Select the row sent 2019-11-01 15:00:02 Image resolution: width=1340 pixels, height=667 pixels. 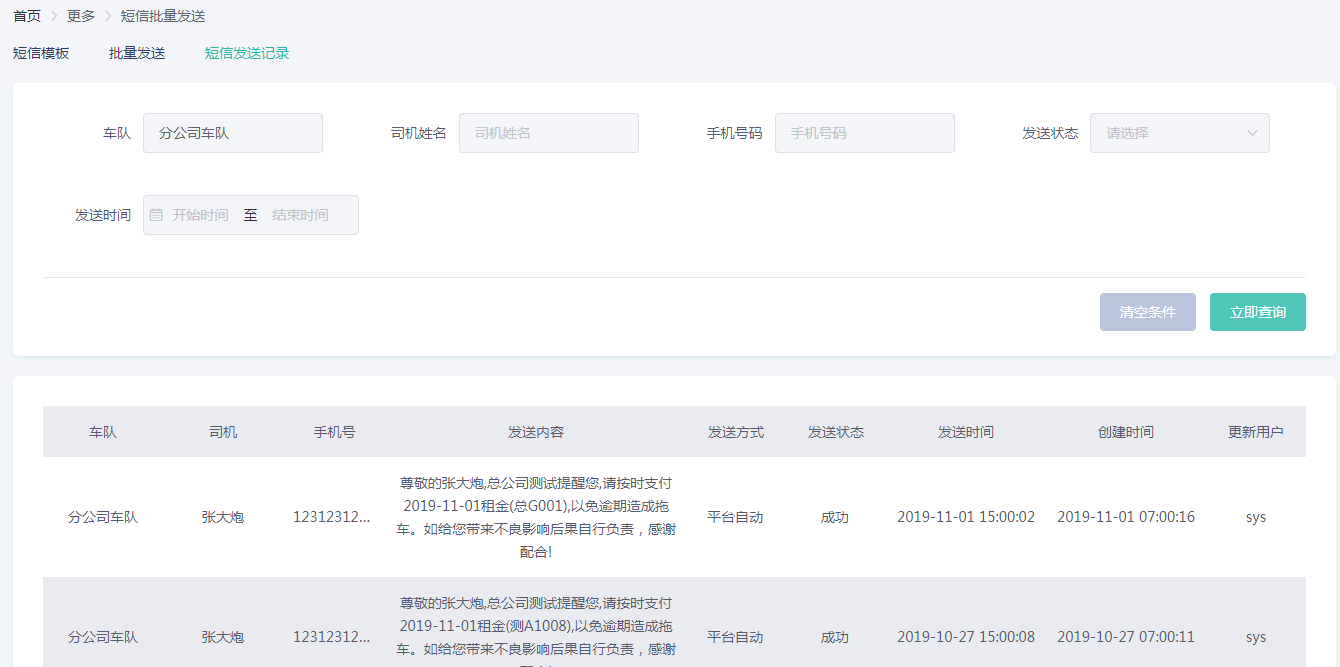966,517
